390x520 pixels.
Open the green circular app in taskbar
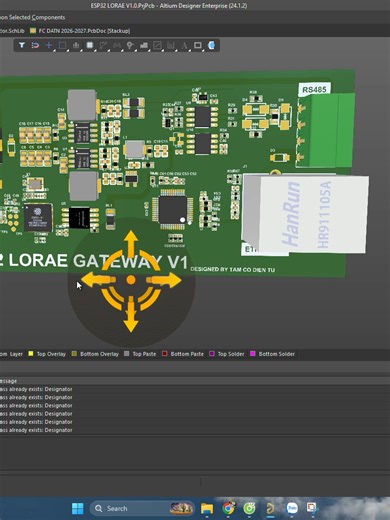(x=249, y=508)
